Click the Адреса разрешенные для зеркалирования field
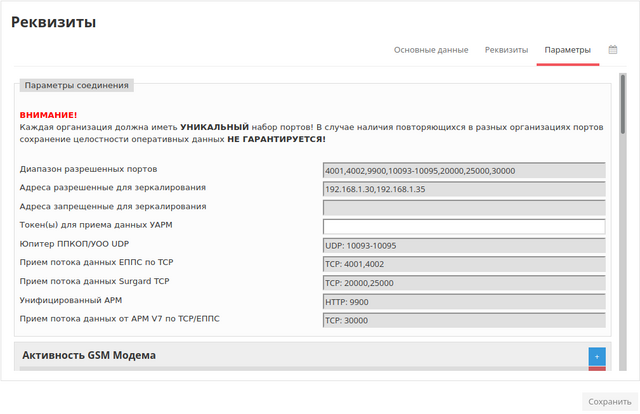The height and width of the screenshot is (414, 640). tap(464, 189)
